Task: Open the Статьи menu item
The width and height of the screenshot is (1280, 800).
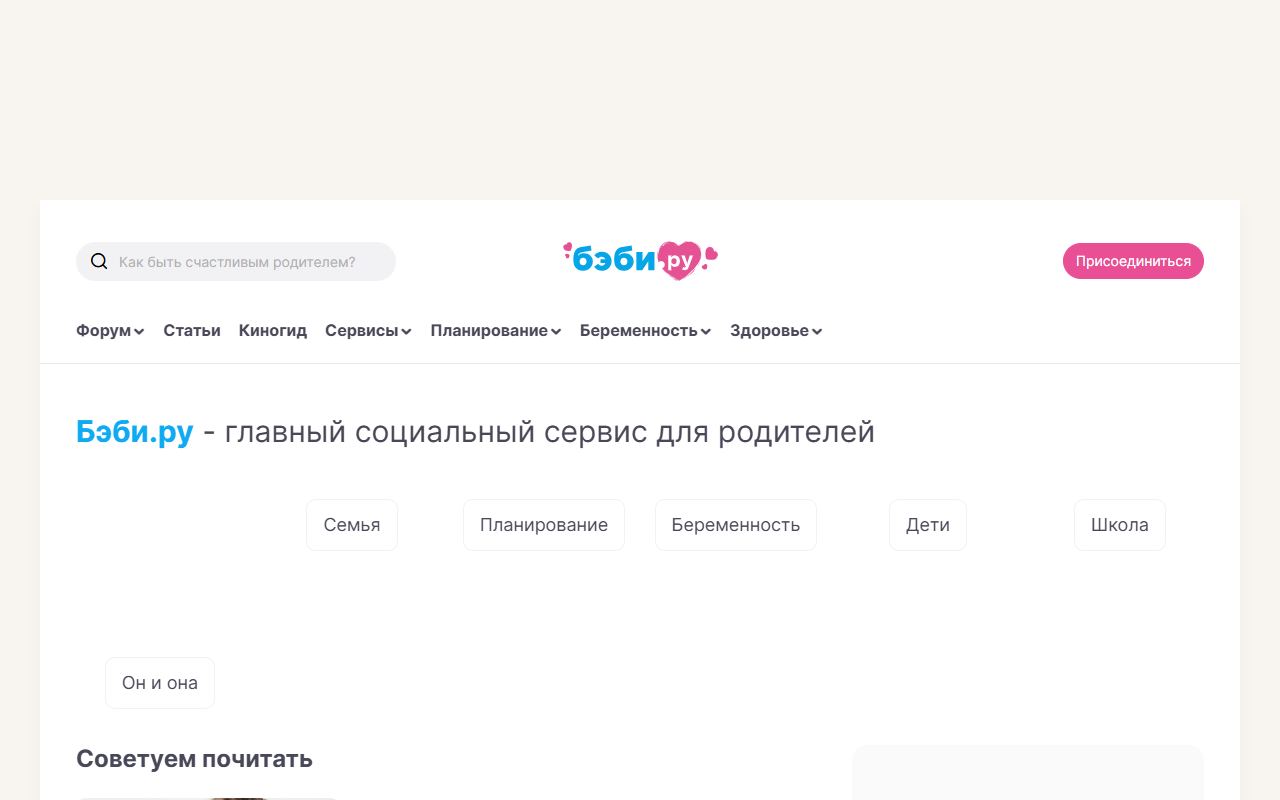Action: pyautogui.click(x=192, y=331)
